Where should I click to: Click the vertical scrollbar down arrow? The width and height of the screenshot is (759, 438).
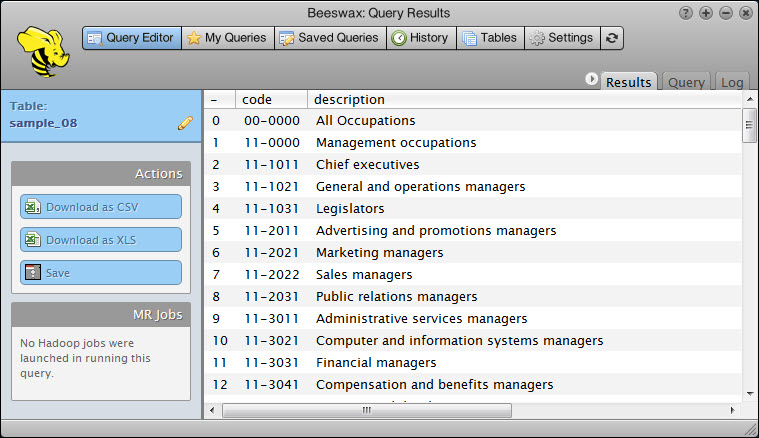click(748, 393)
